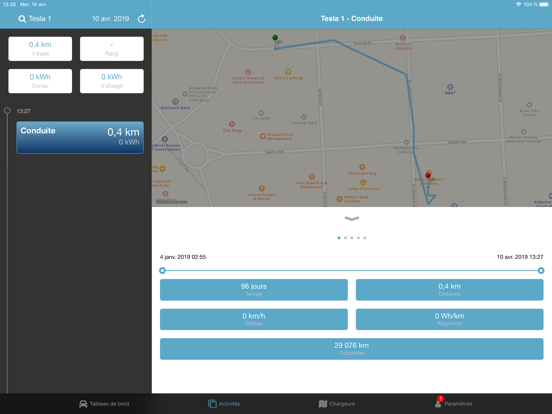Viewport: 552px width, 414px height.
Task: Switch to the Paramètres tab
Action: pos(453,403)
